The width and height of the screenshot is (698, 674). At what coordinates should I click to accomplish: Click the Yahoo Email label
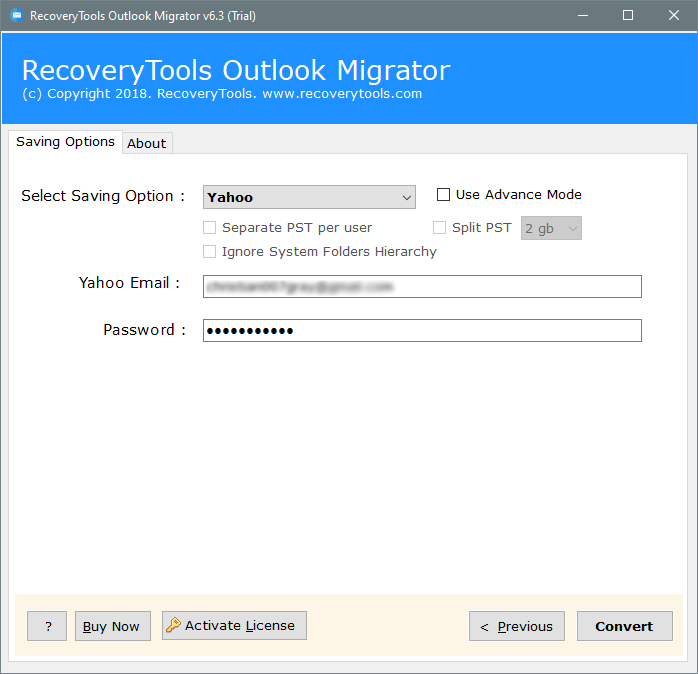tap(130, 283)
